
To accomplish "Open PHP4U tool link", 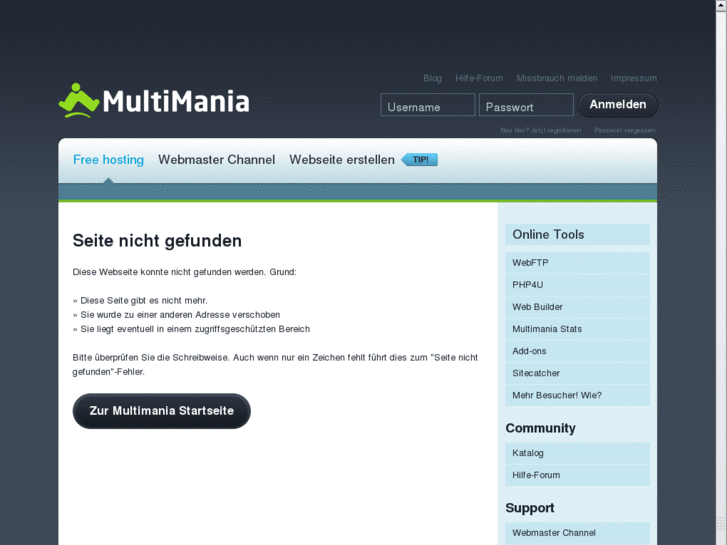I will (577, 285).
